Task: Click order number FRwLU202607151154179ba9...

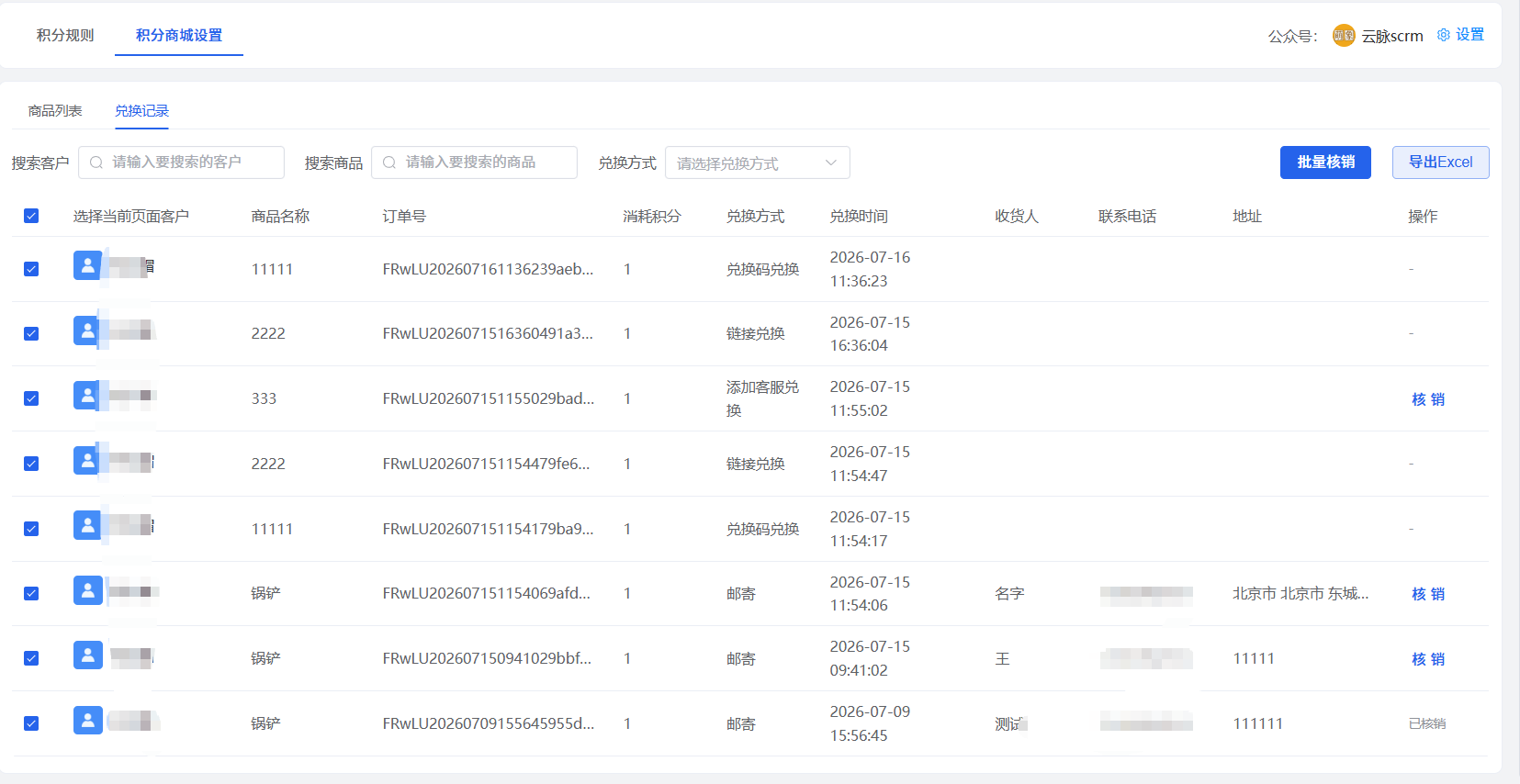Action: click(488, 529)
